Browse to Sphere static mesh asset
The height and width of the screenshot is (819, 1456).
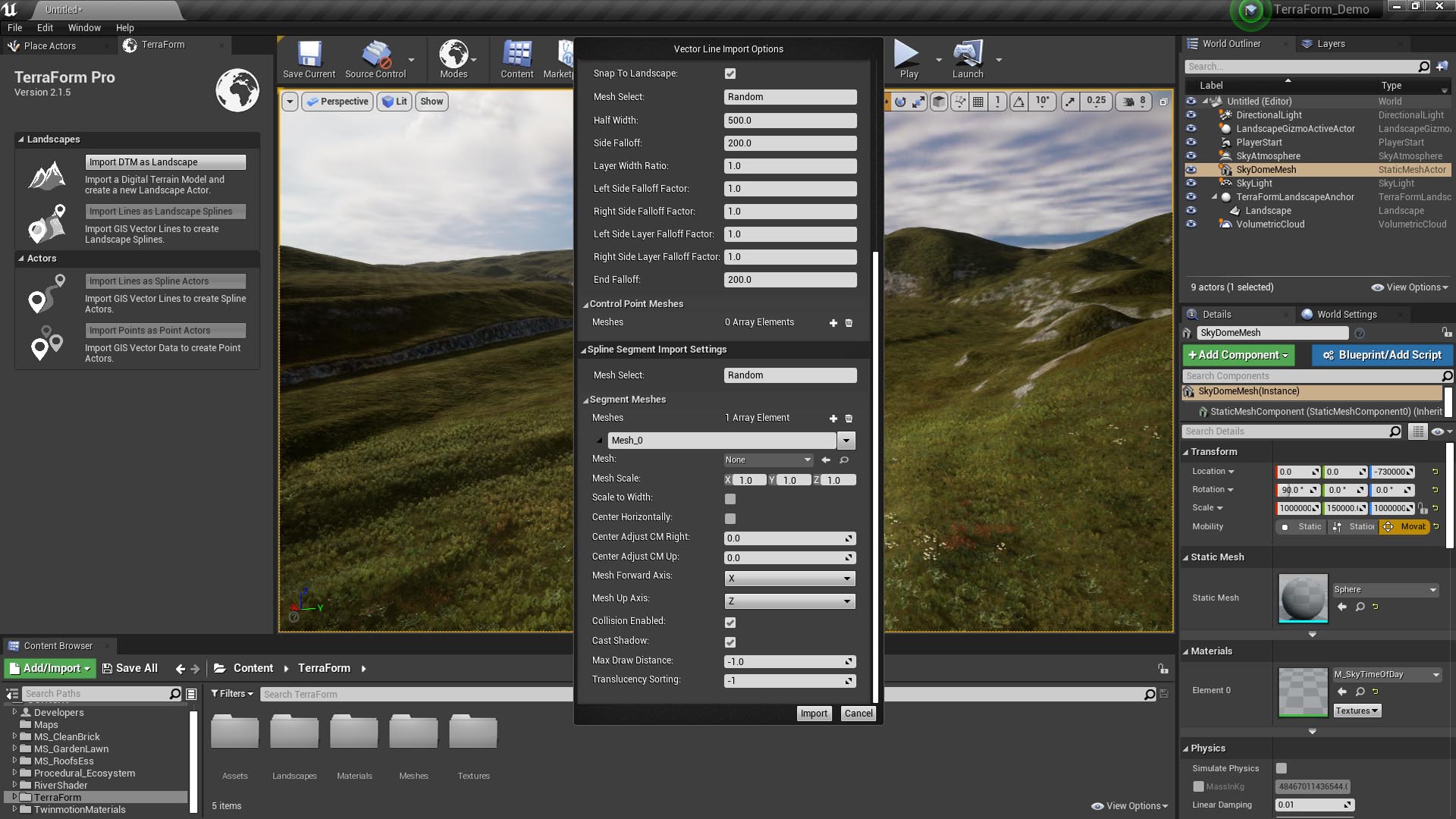point(1360,607)
